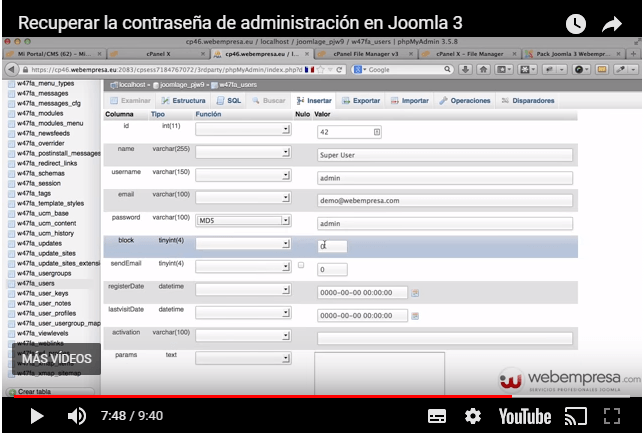644x433 pixels.
Task: Open the browser downloads arrow icon
Action: (x=465, y=69)
